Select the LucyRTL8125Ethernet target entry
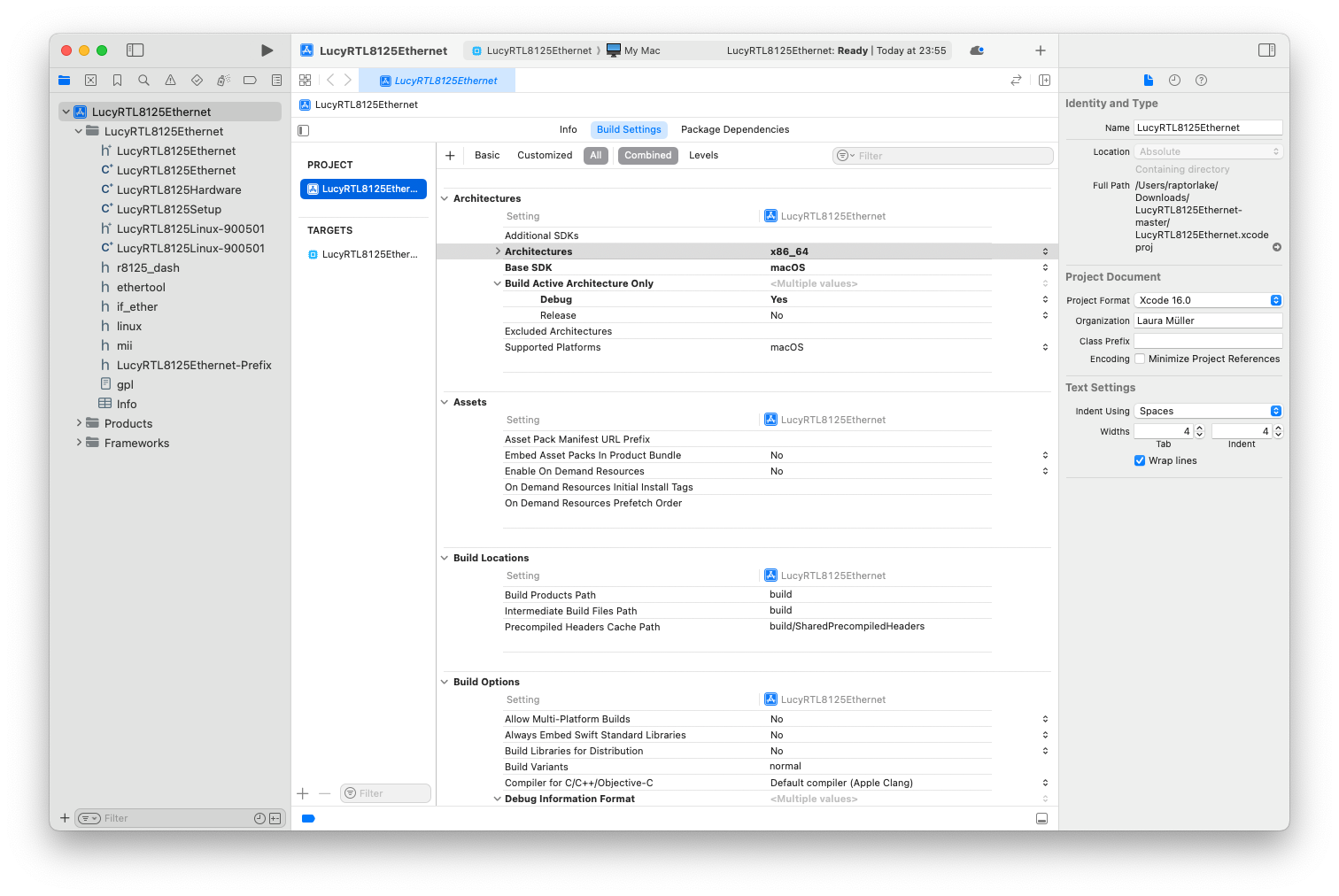1339x896 pixels. (x=363, y=255)
